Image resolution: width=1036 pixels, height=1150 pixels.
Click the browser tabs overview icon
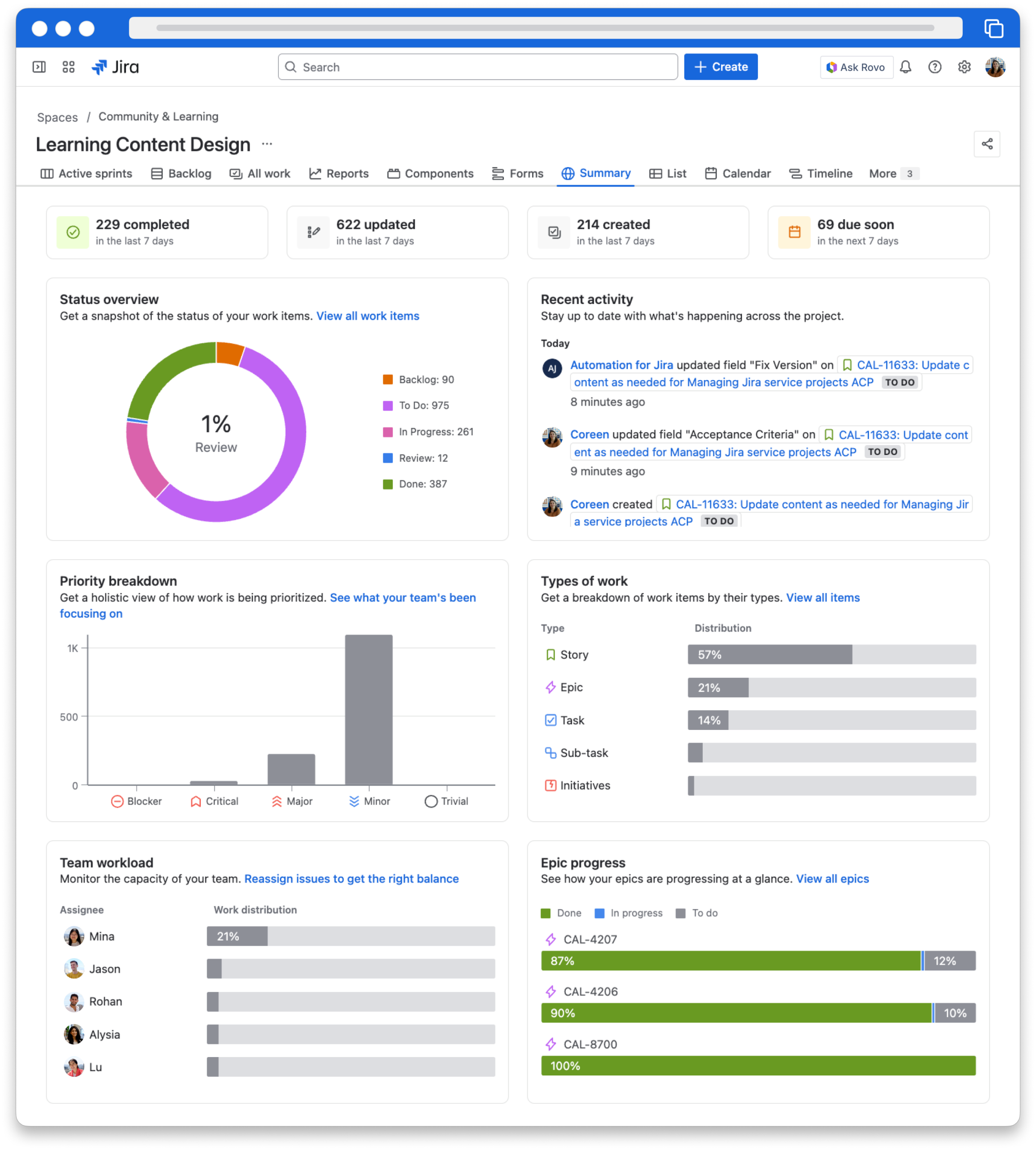[x=993, y=28]
